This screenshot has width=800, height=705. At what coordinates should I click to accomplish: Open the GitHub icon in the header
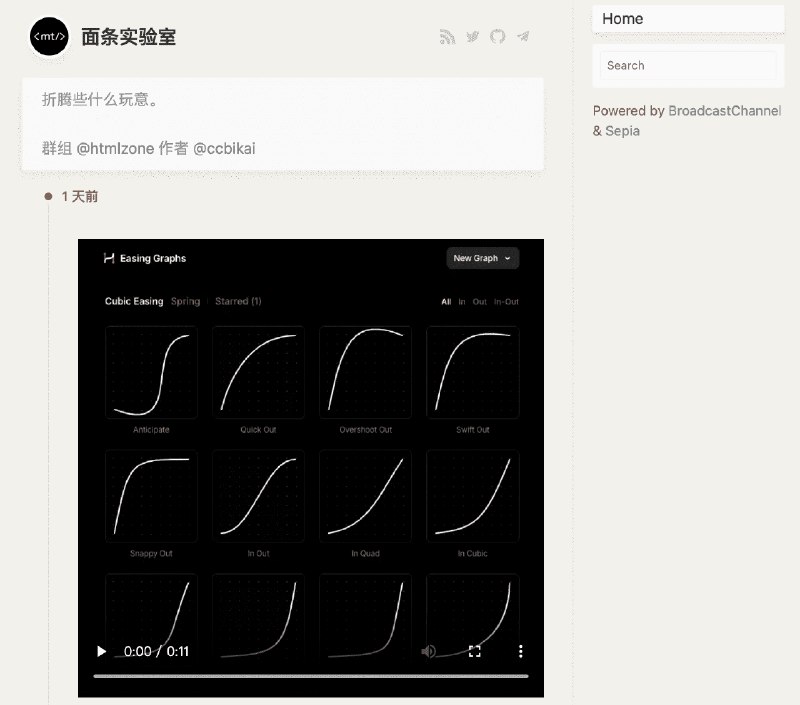497,36
